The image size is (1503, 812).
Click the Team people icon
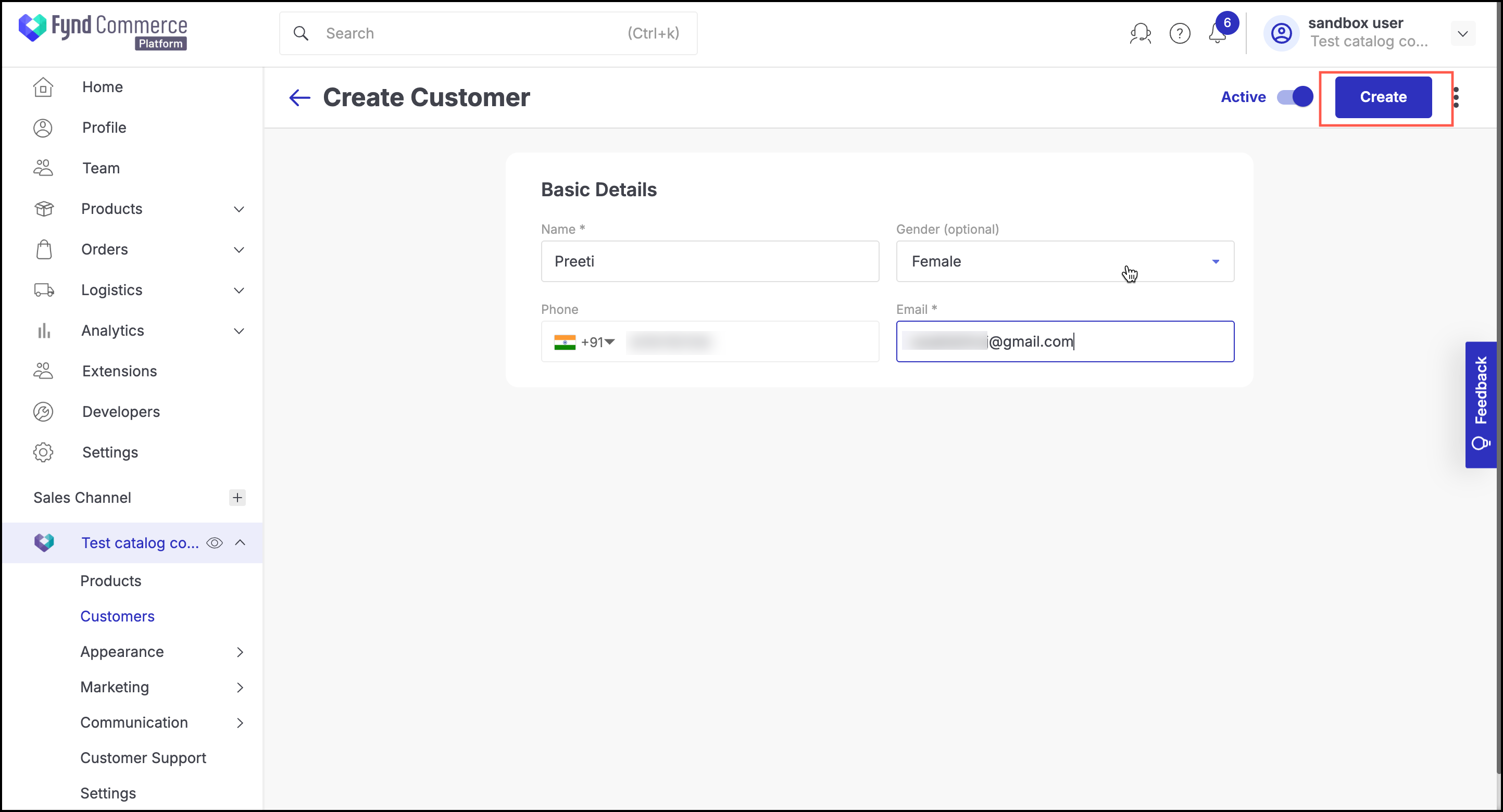[43, 168]
